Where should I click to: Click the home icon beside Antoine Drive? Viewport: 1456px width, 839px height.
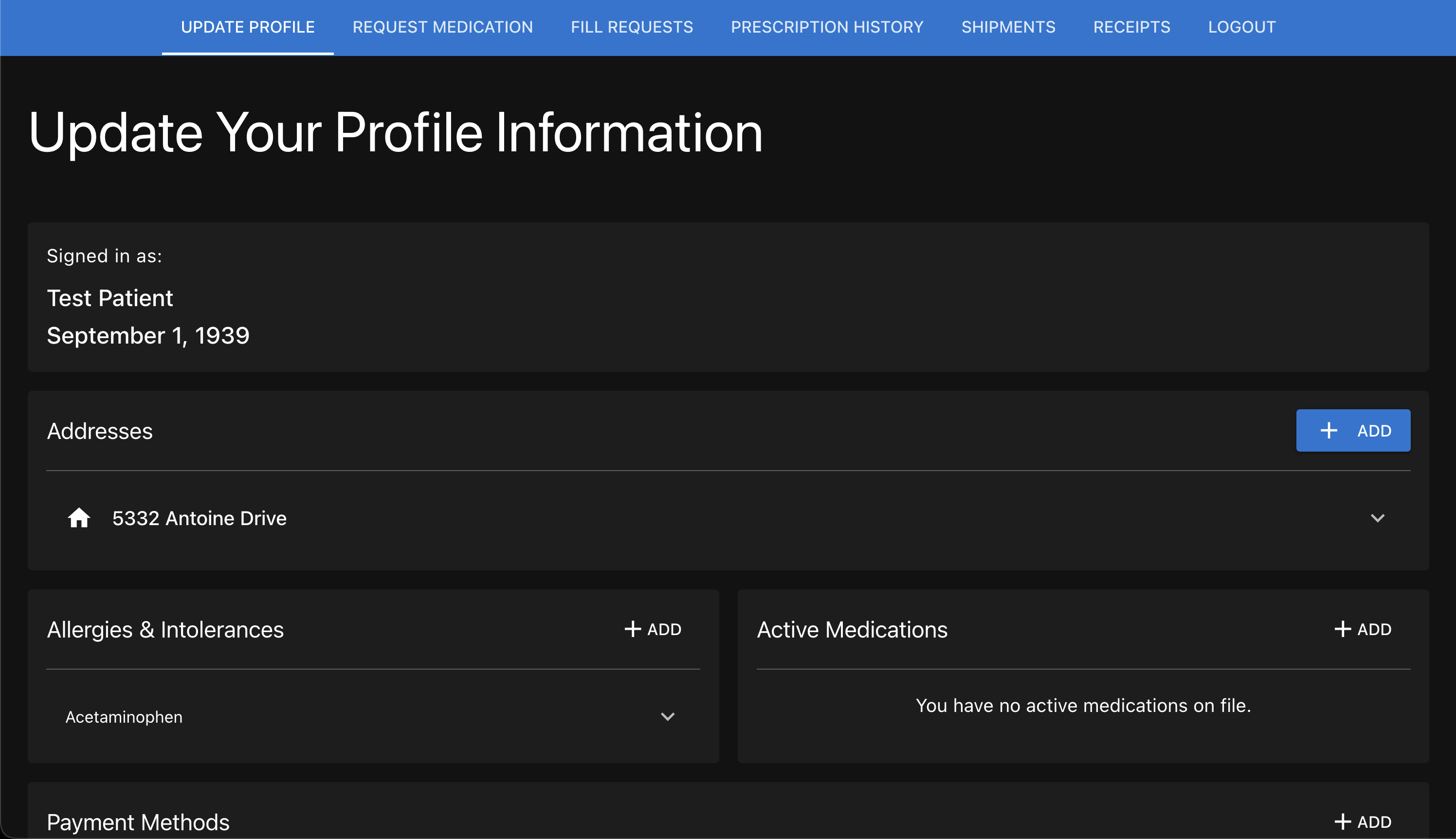(79, 517)
